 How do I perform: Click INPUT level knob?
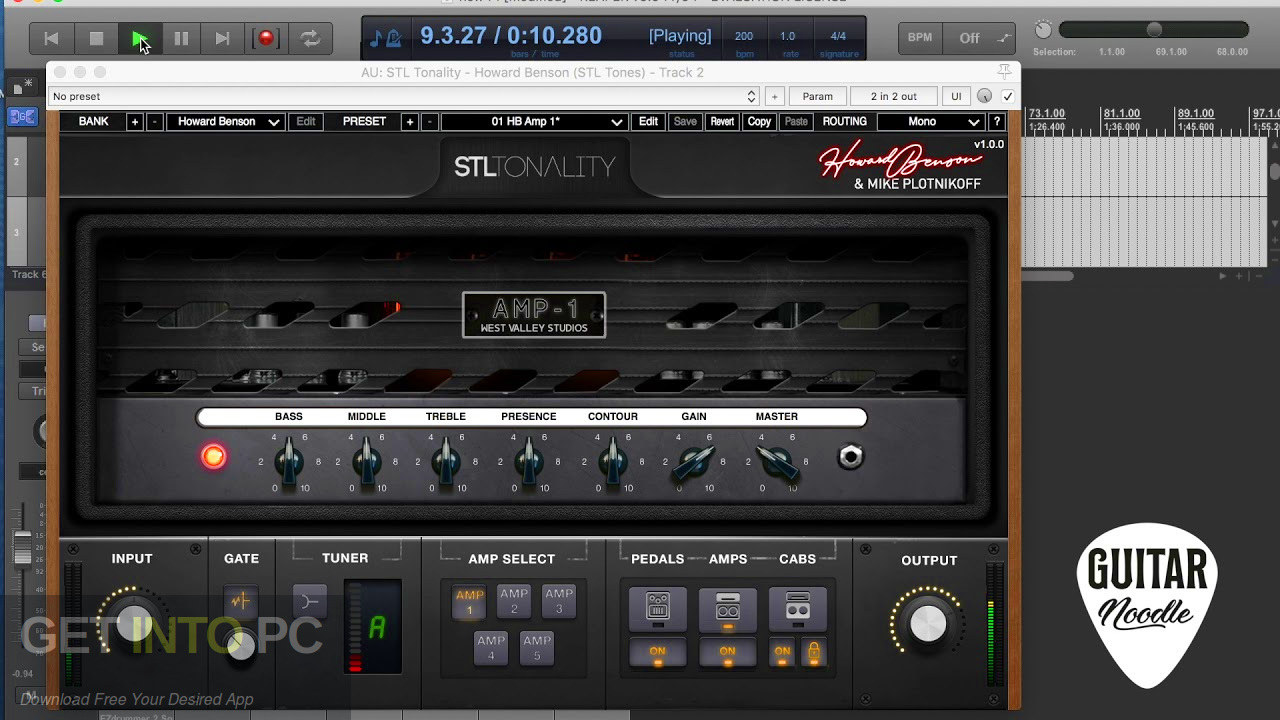(132, 624)
